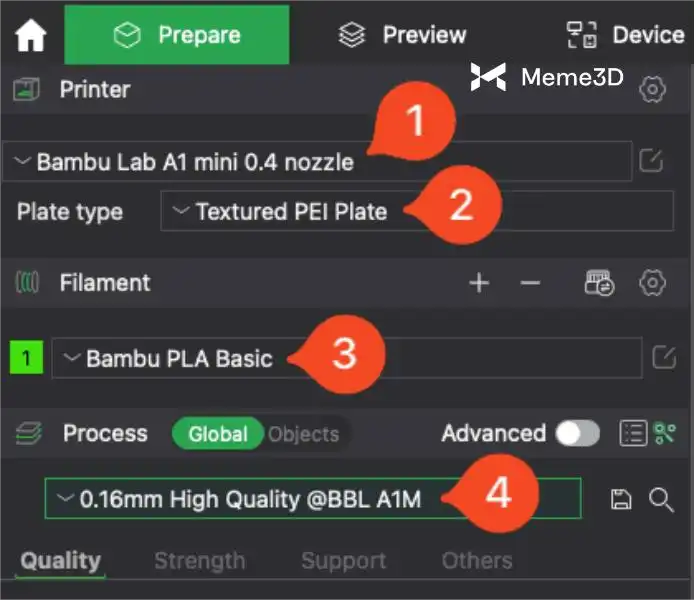Save the process preset
Viewport: 696px width, 600px height.
click(x=621, y=499)
